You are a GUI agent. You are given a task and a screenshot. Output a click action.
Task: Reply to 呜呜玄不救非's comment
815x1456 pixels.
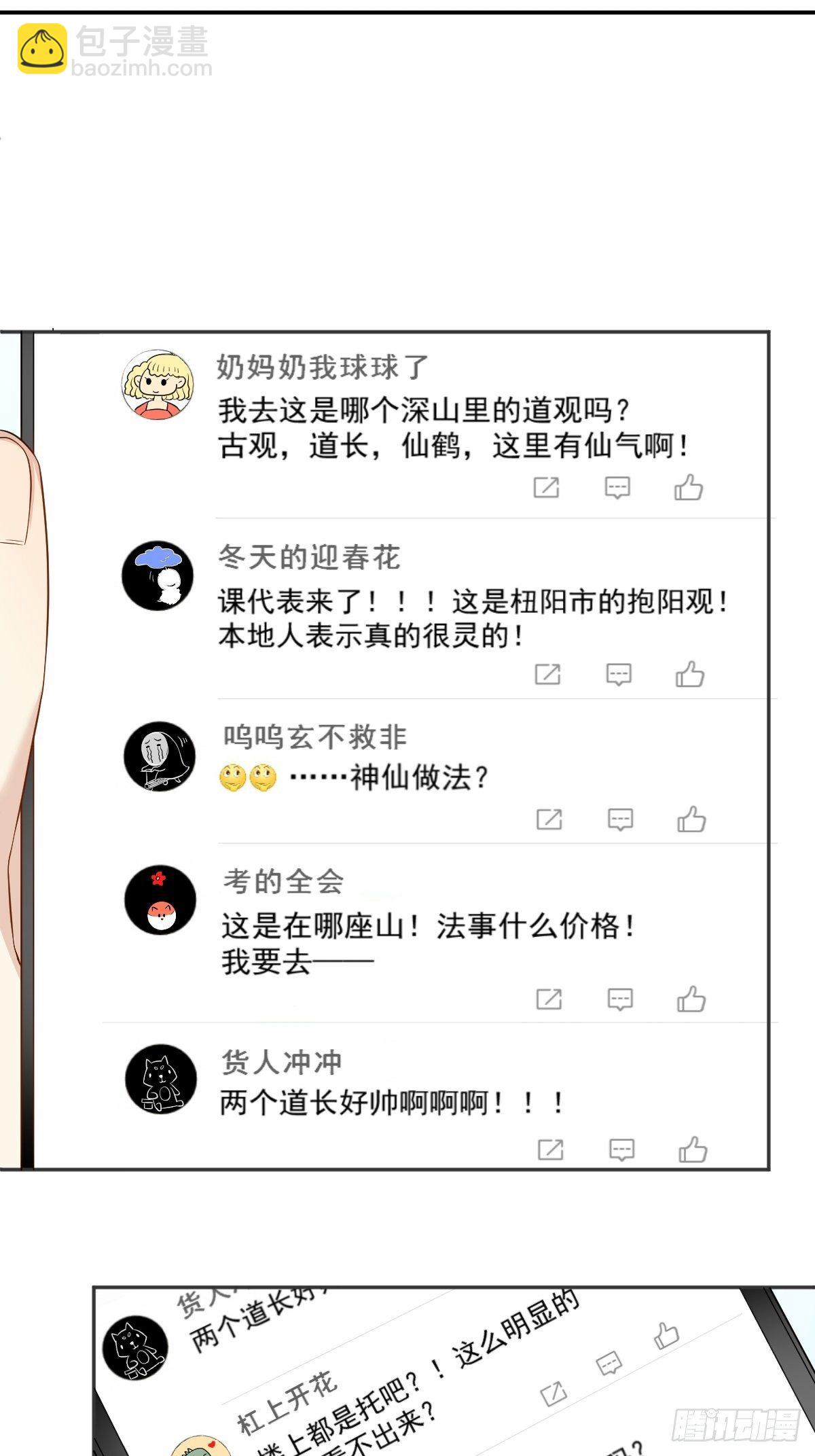coord(620,820)
